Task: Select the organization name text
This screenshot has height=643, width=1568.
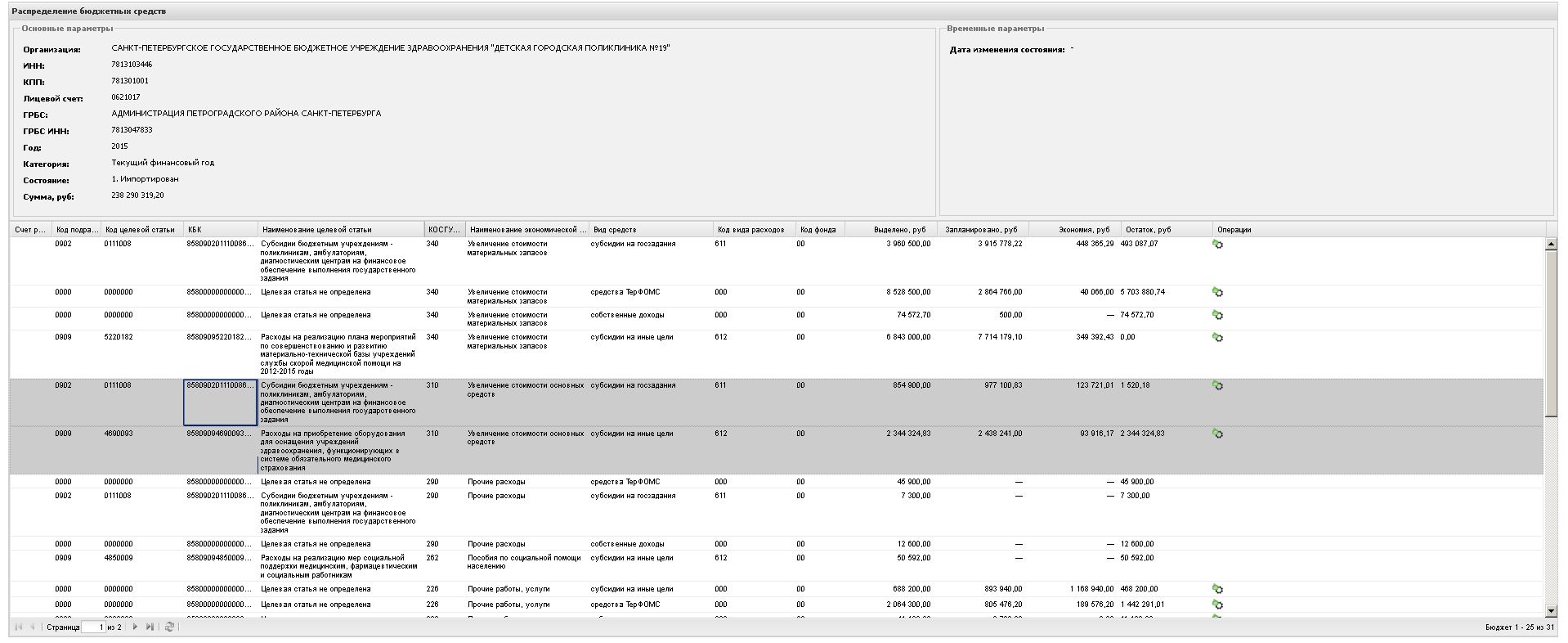Action: click(391, 48)
